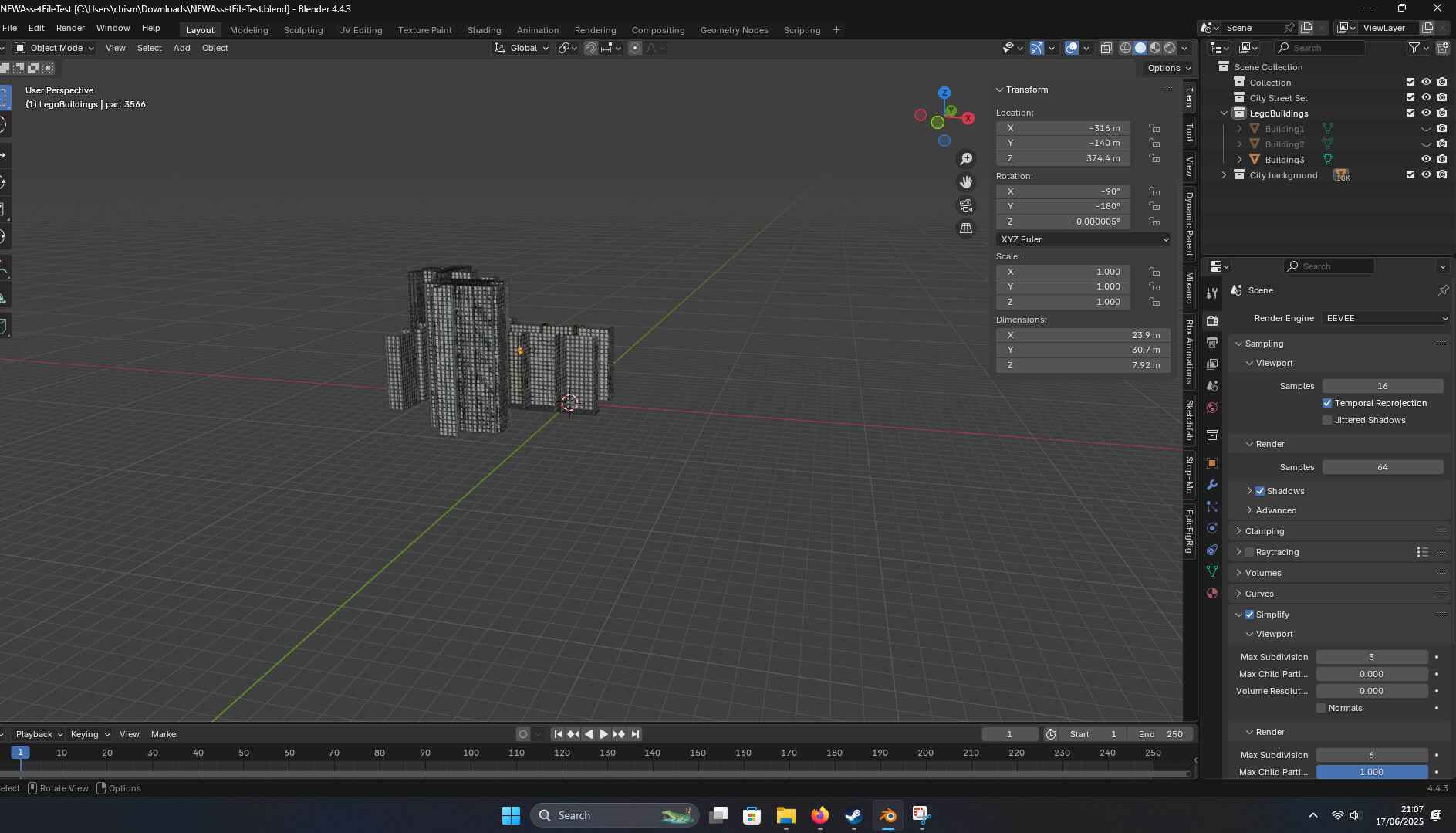Enable the Raytracing checkbox
This screenshot has height=833, width=1456.
(1249, 552)
